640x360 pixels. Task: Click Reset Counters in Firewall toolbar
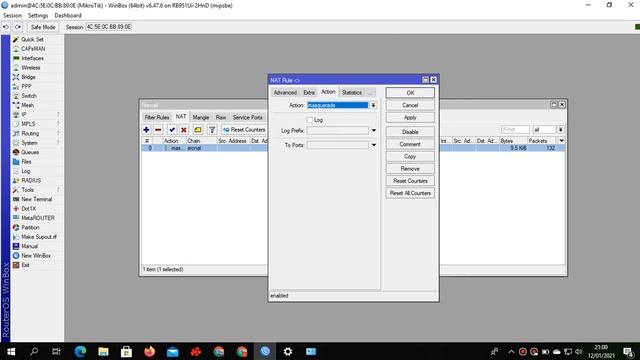(244, 130)
